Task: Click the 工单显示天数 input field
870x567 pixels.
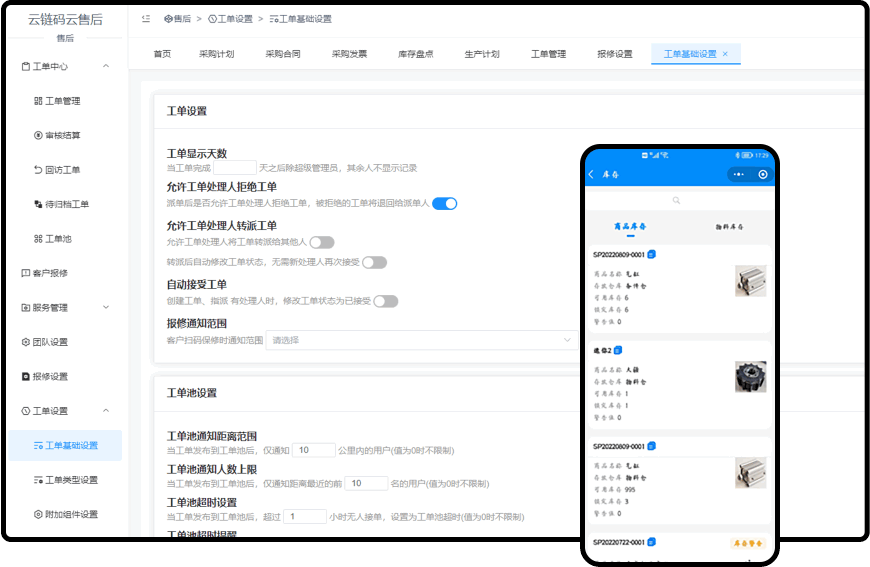Action: [x=235, y=167]
